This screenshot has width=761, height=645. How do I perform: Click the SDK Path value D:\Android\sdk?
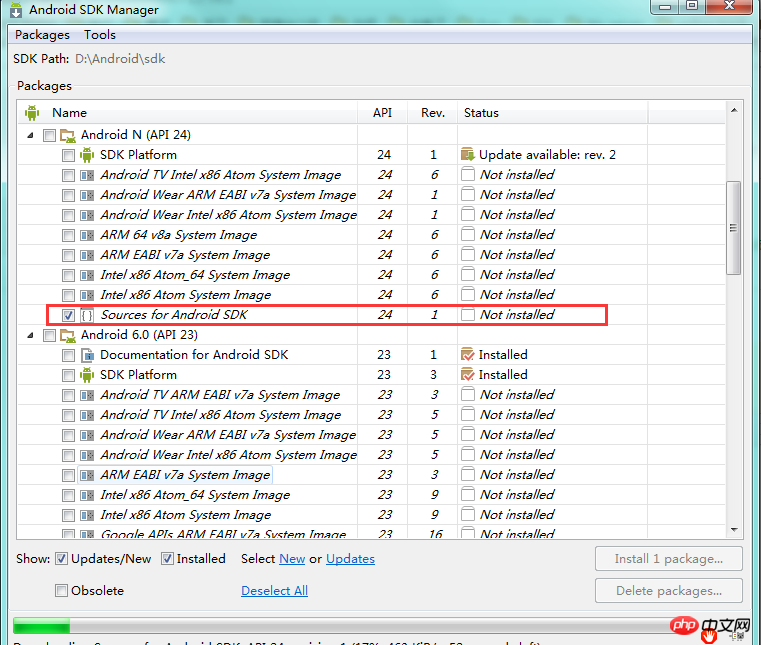pos(120,59)
